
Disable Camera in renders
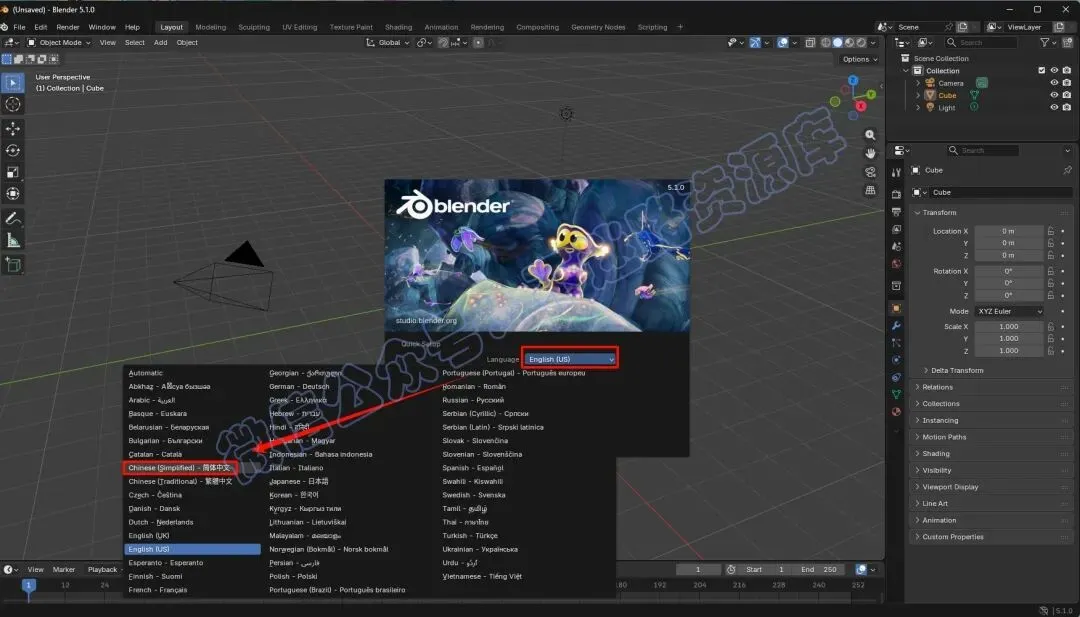(x=1067, y=83)
